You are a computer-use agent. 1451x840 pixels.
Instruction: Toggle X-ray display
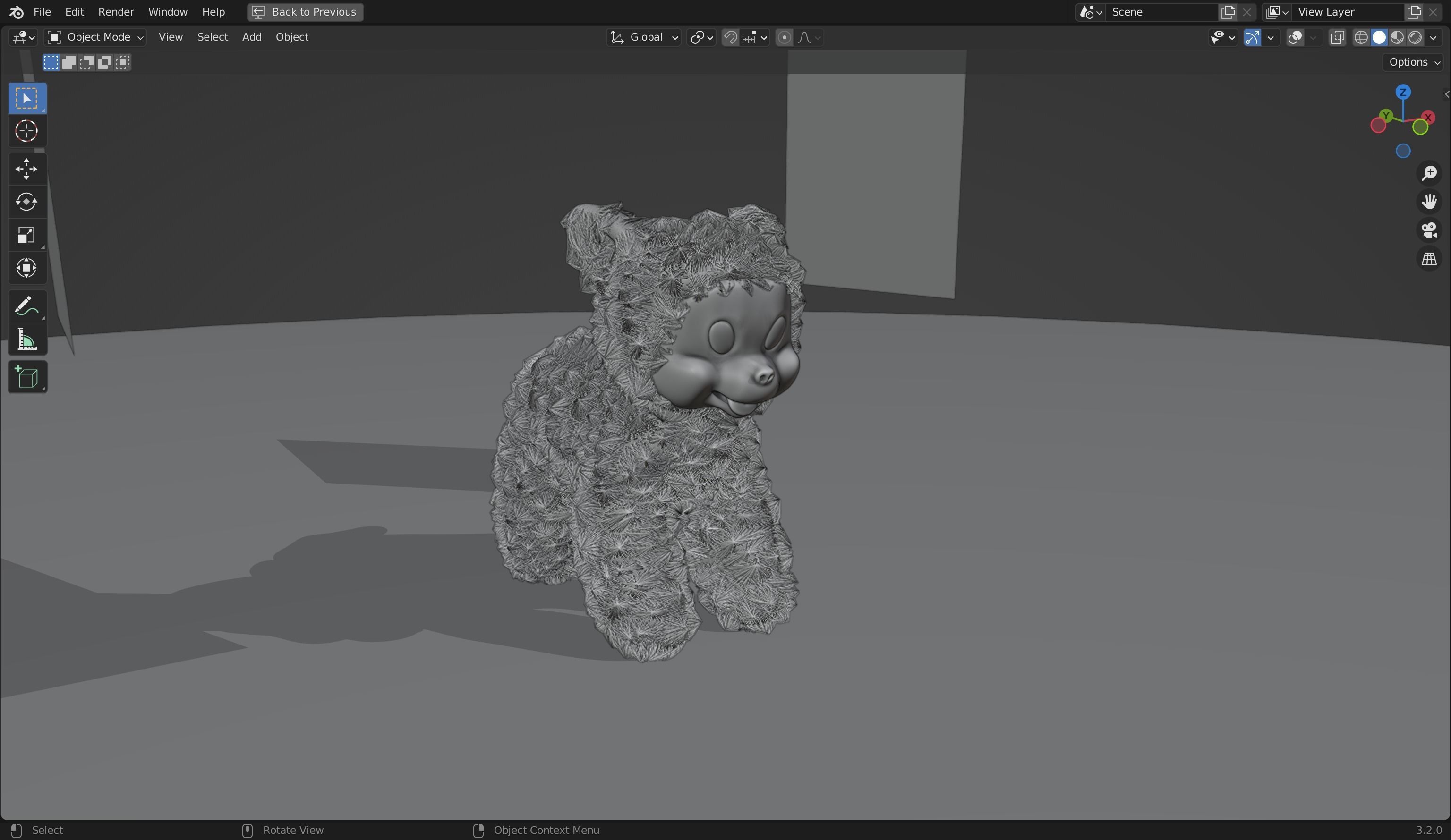1337,37
